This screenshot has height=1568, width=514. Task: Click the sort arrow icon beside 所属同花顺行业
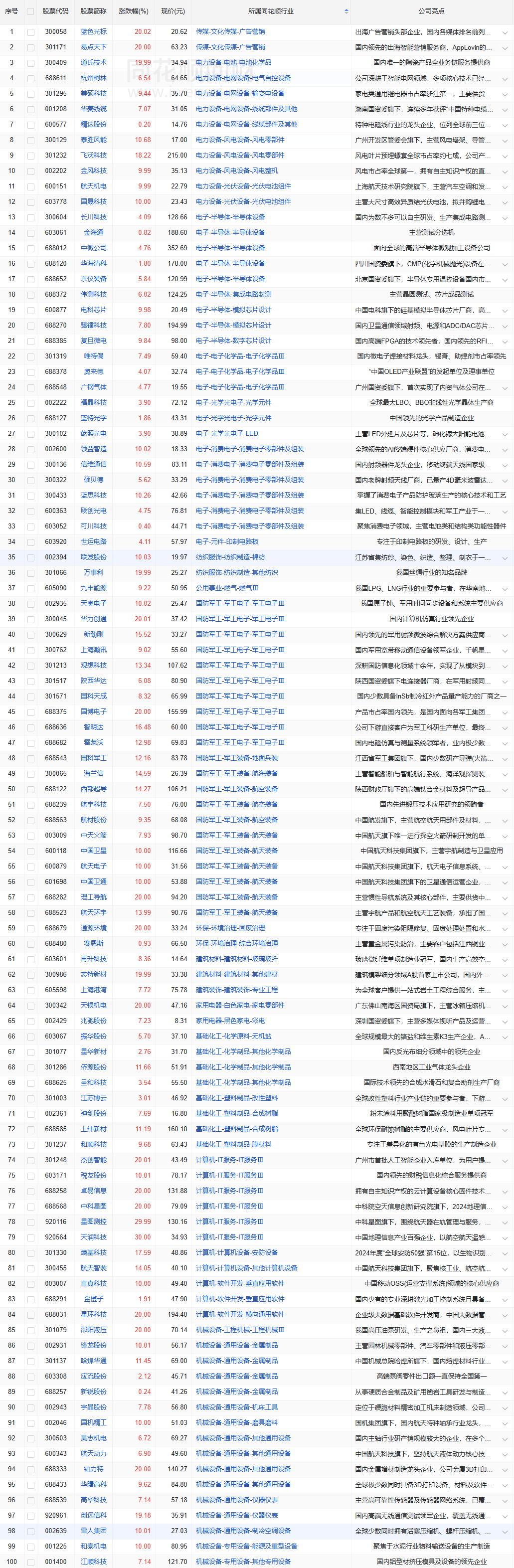(346, 11)
